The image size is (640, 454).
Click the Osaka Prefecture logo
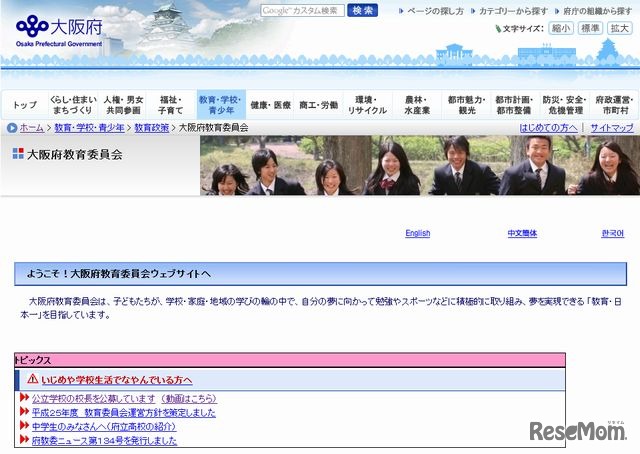coord(58,28)
